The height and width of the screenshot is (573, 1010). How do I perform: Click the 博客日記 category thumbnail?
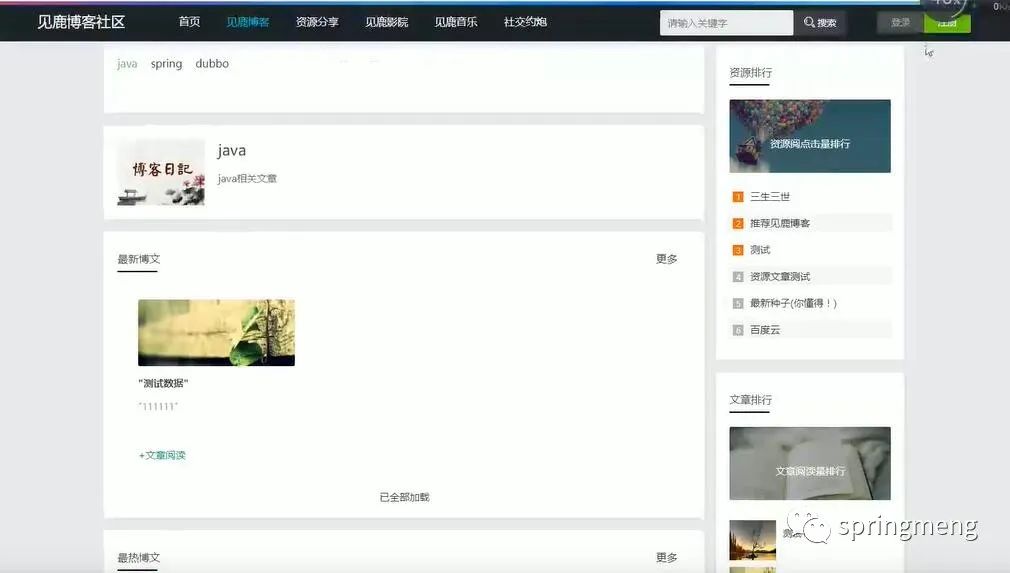[161, 172]
